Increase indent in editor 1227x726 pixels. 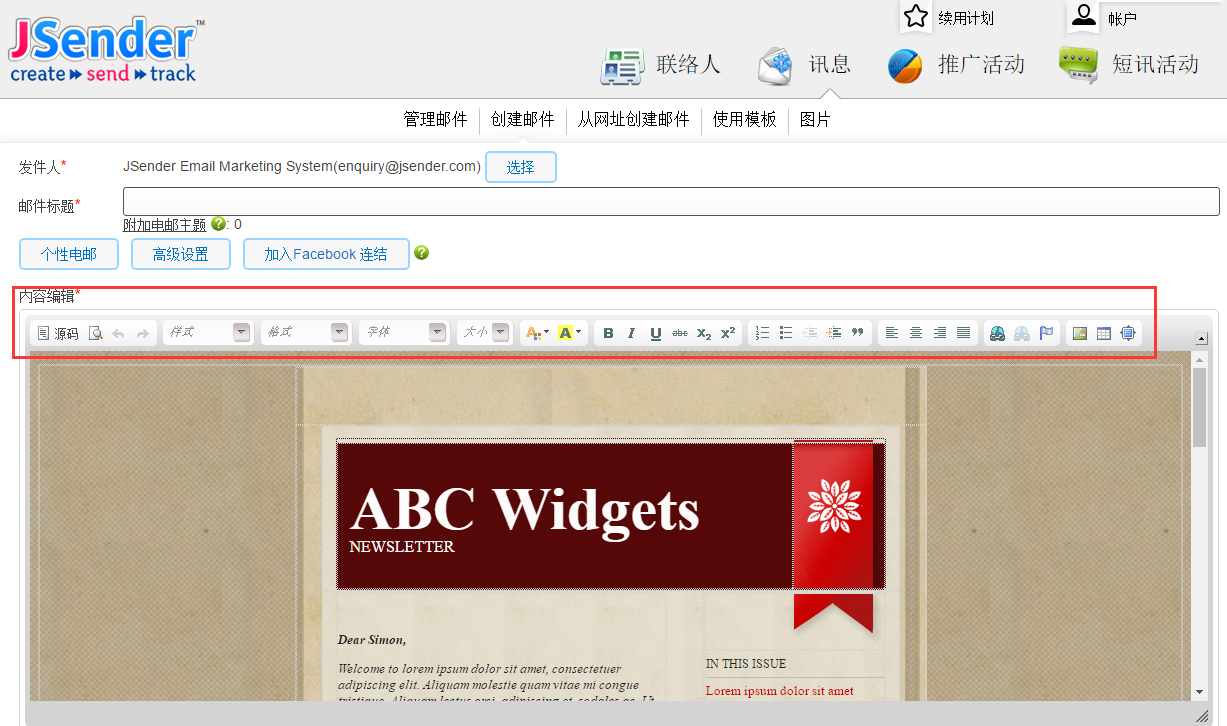pos(834,333)
